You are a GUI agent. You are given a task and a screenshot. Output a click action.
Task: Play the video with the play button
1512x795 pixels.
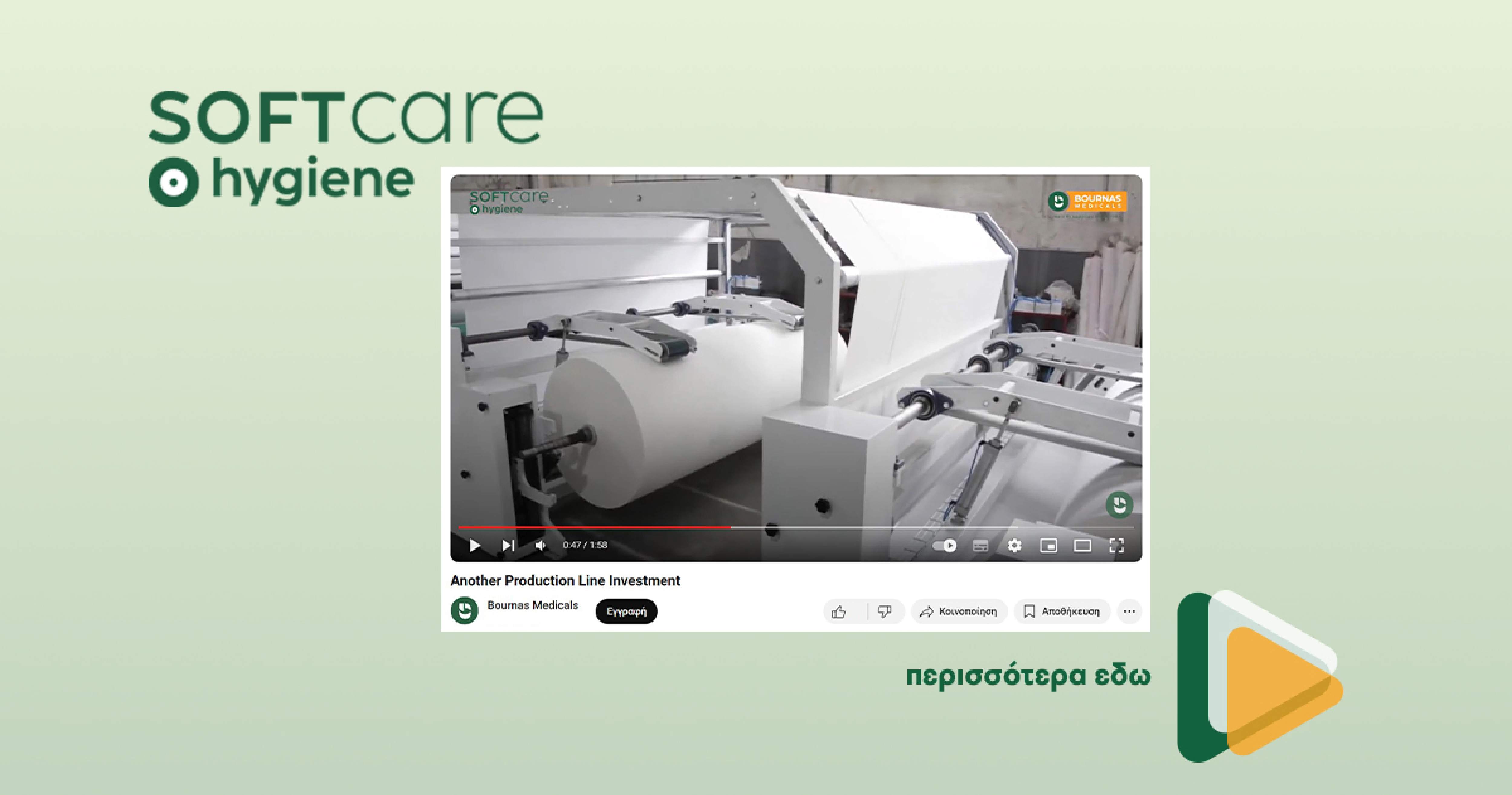tap(475, 545)
